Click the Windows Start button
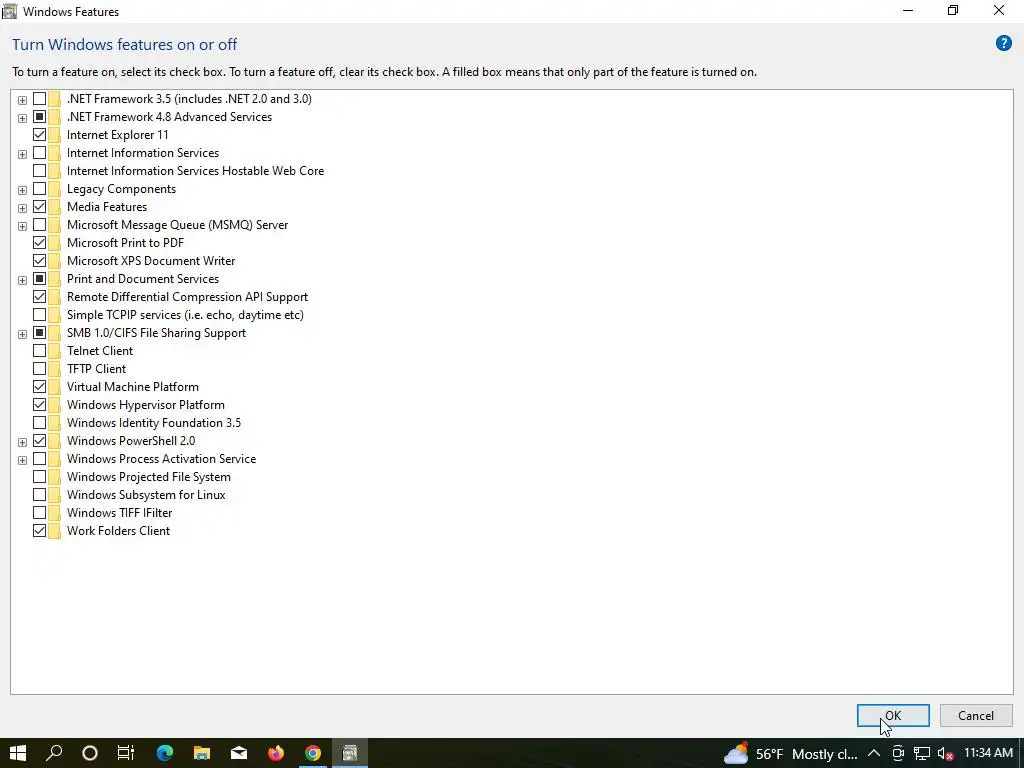This screenshot has height=768, width=1024. coord(18,753)
